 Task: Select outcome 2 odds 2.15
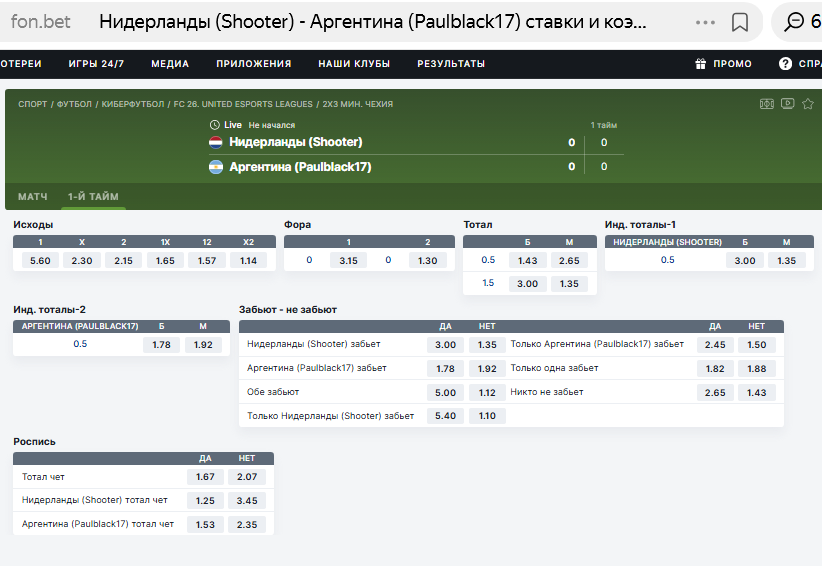tap(123, 260)
